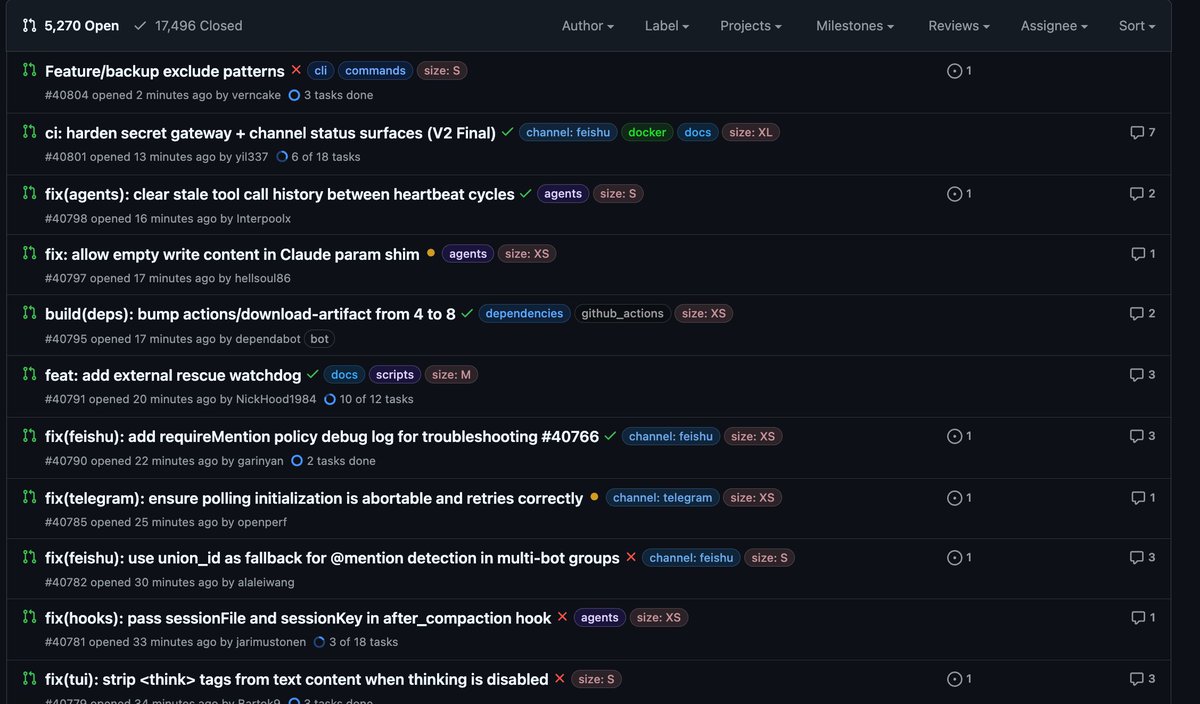Image resolution: width=1200 pixels, height=704 pixels.
Task: Show the 17,496 Closed pull requests
Action: pos(188,26)
